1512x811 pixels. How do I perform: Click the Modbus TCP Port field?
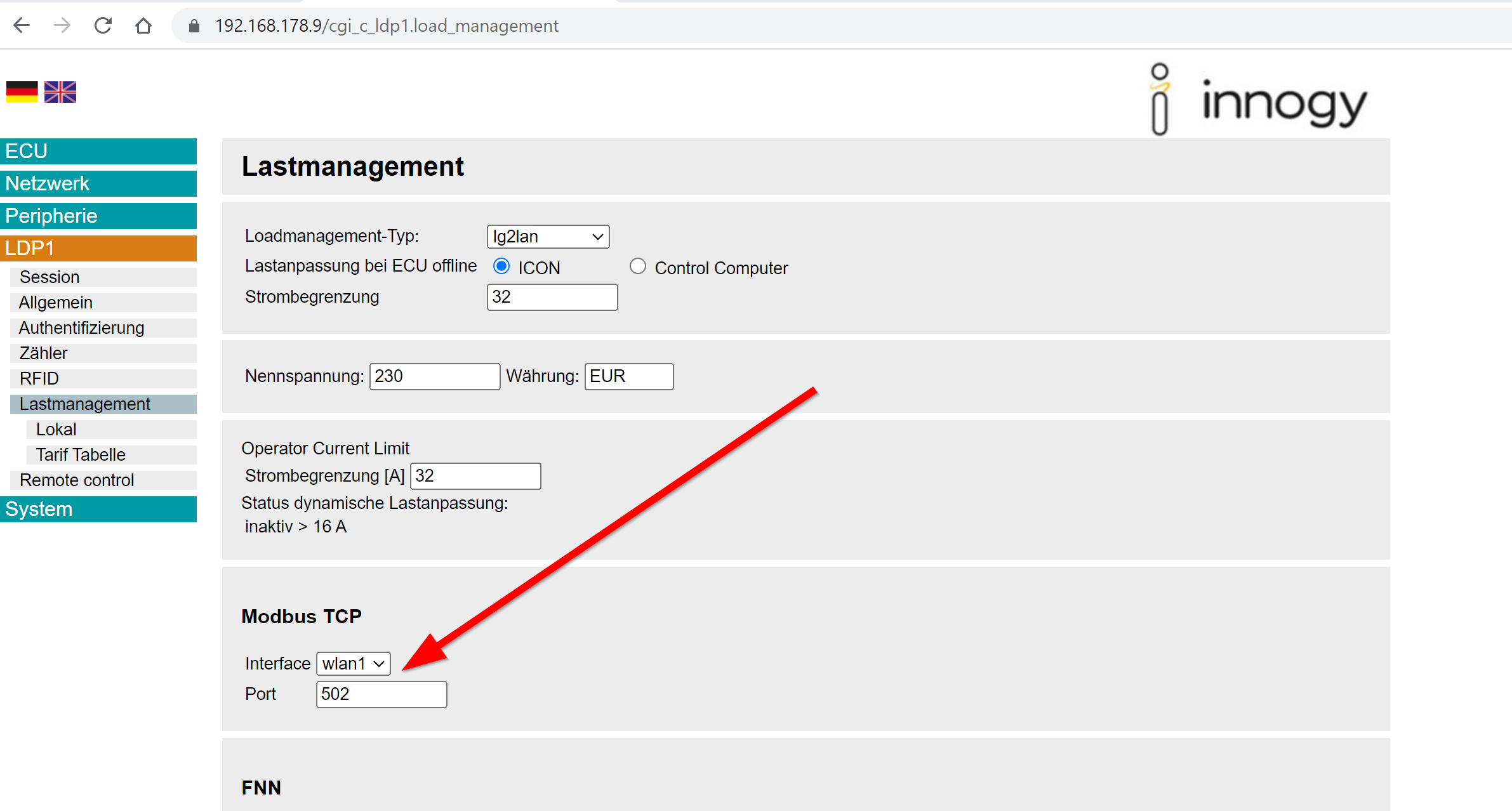pos(381,694)
